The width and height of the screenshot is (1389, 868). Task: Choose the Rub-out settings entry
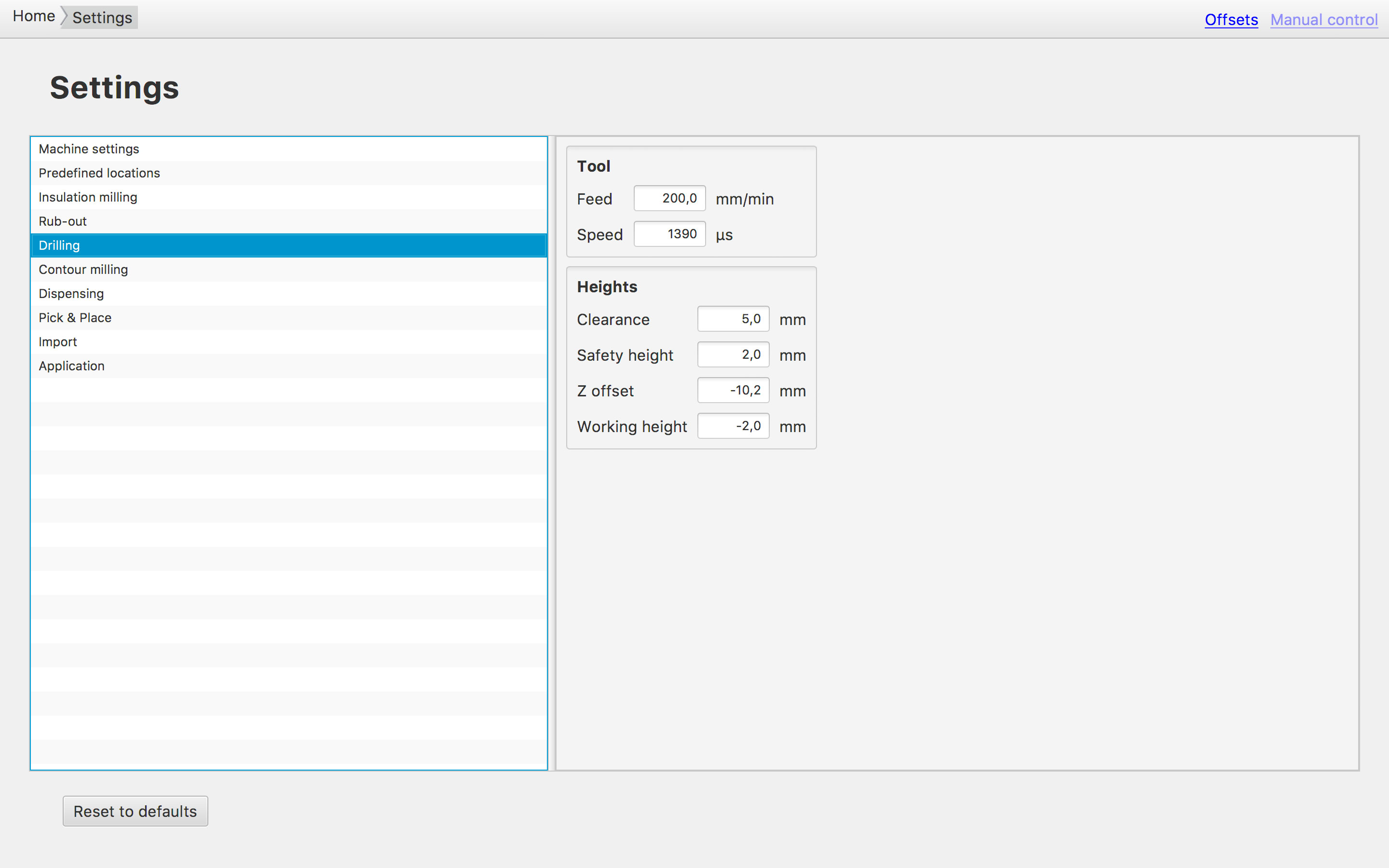(x=289, y=222)
